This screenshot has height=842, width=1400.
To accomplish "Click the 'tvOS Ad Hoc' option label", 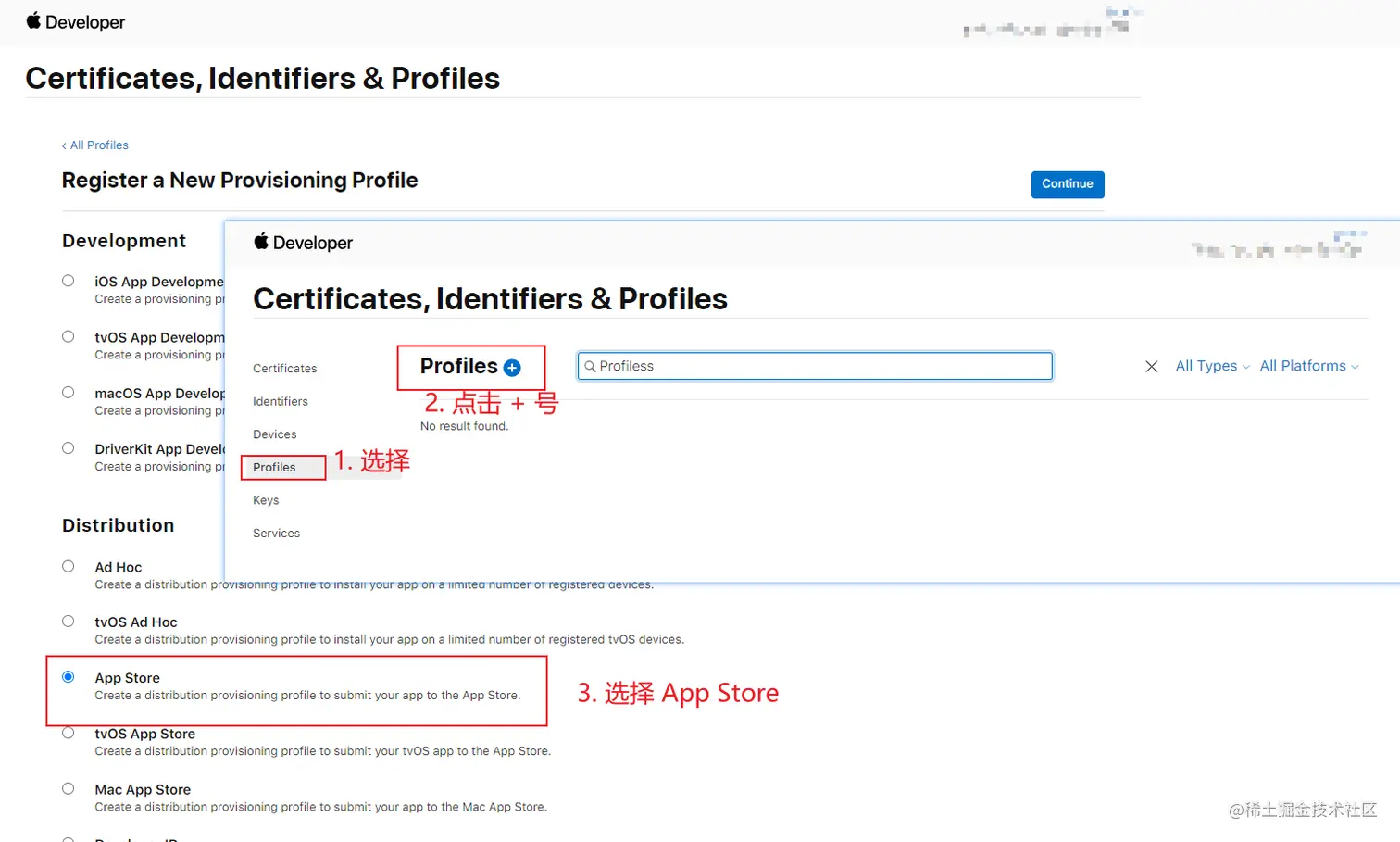I will pos(136,622).
